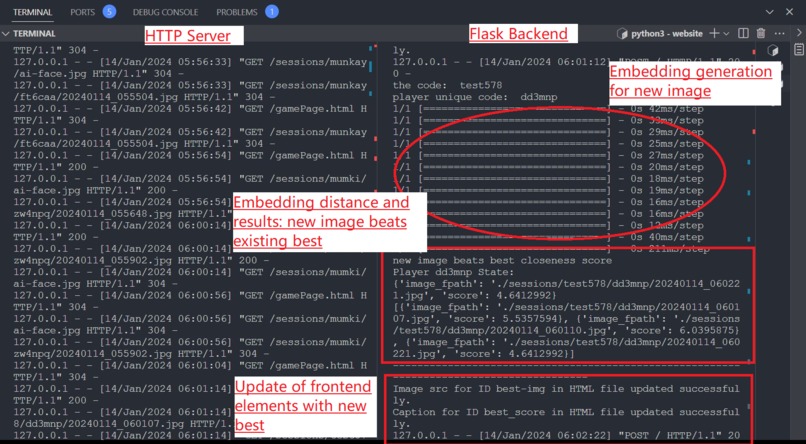Click the panel's downward chevron button

click(770, 12)
